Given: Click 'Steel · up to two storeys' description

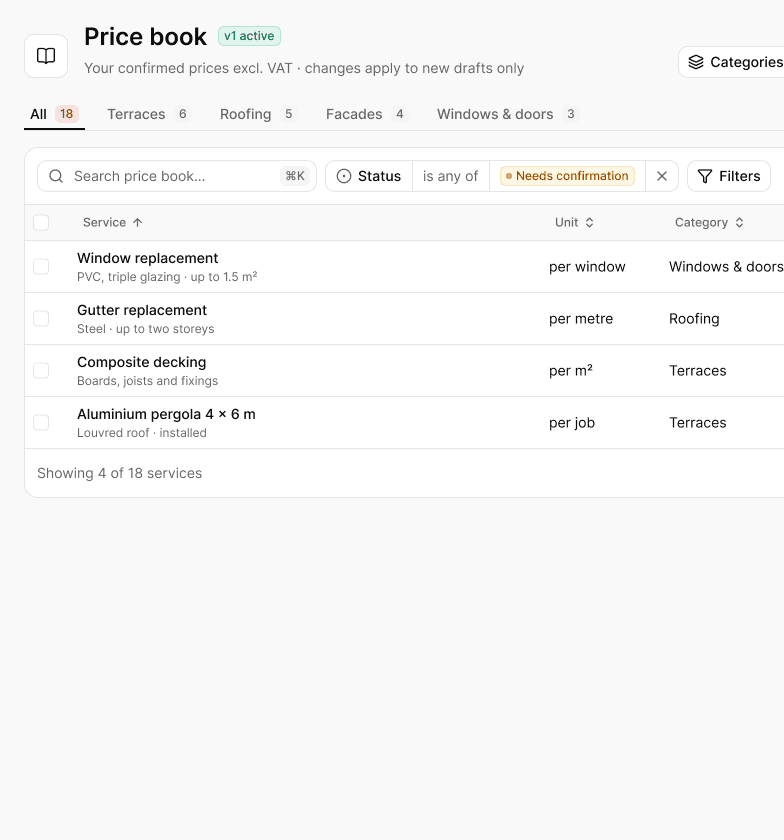Looking at the screenshot, I should click(x=146, y=329).
